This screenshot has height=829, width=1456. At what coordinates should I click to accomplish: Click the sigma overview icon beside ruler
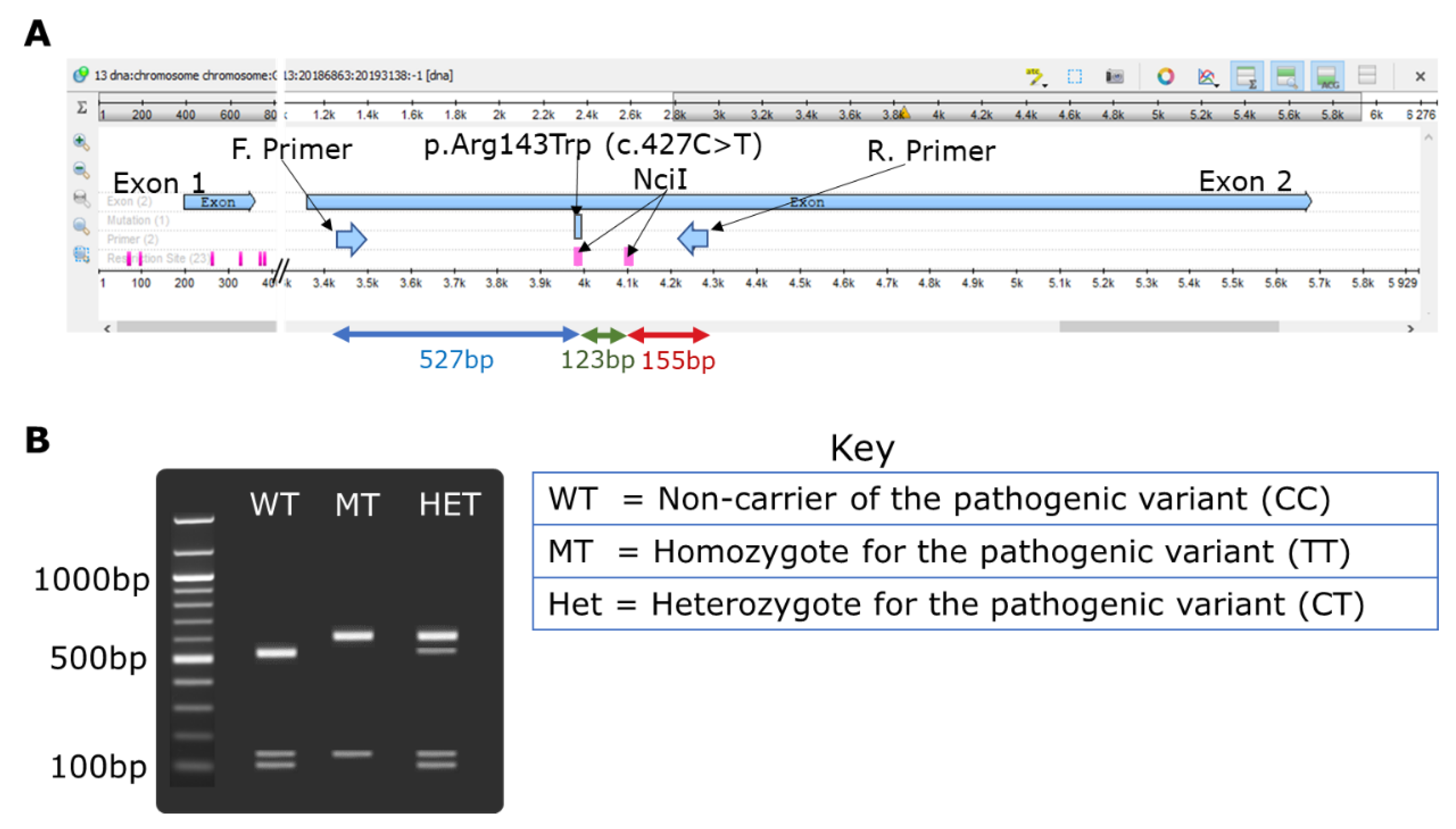click(81, 107)
